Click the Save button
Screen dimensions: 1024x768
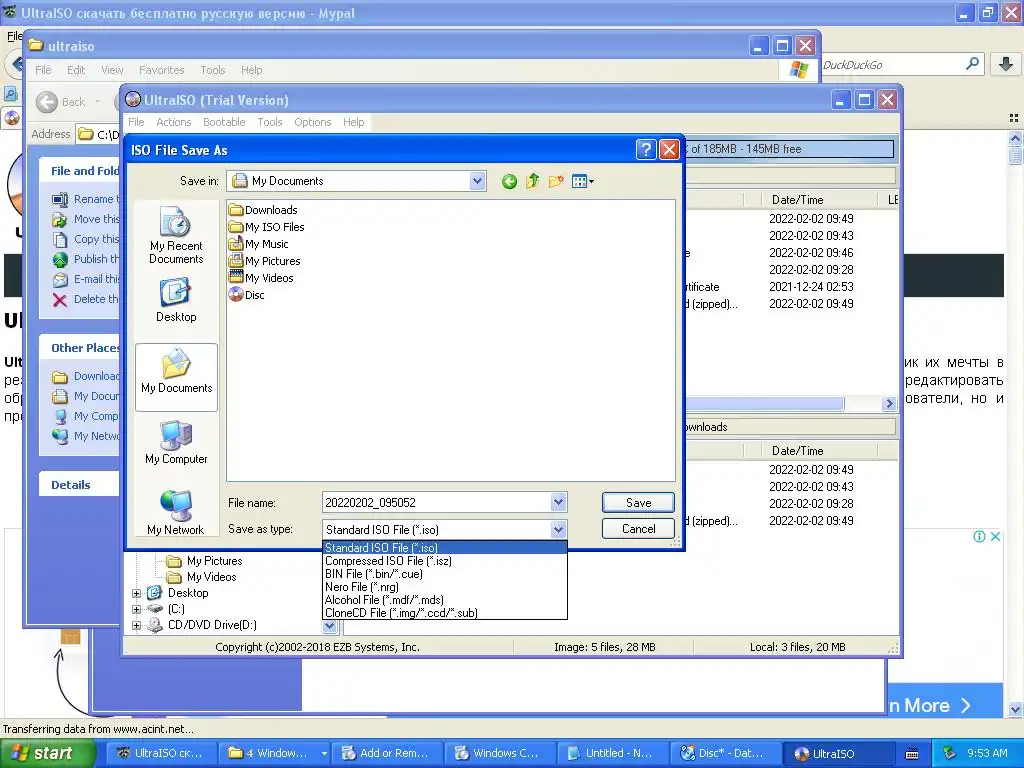(x=638, y=502)
